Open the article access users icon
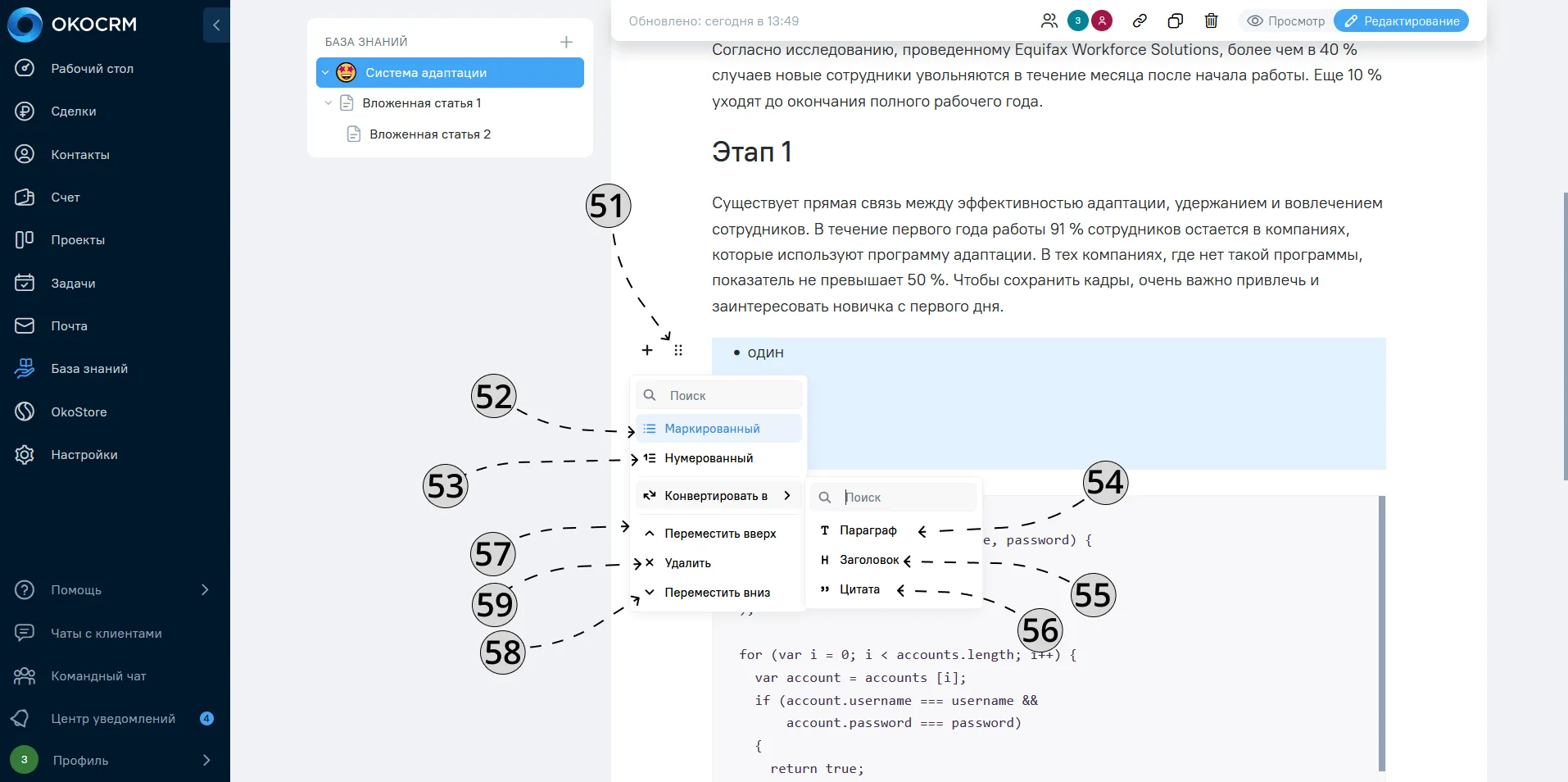Viewport: 1568px width, 782px height. pyautogui.click(x=1049, y=21)
